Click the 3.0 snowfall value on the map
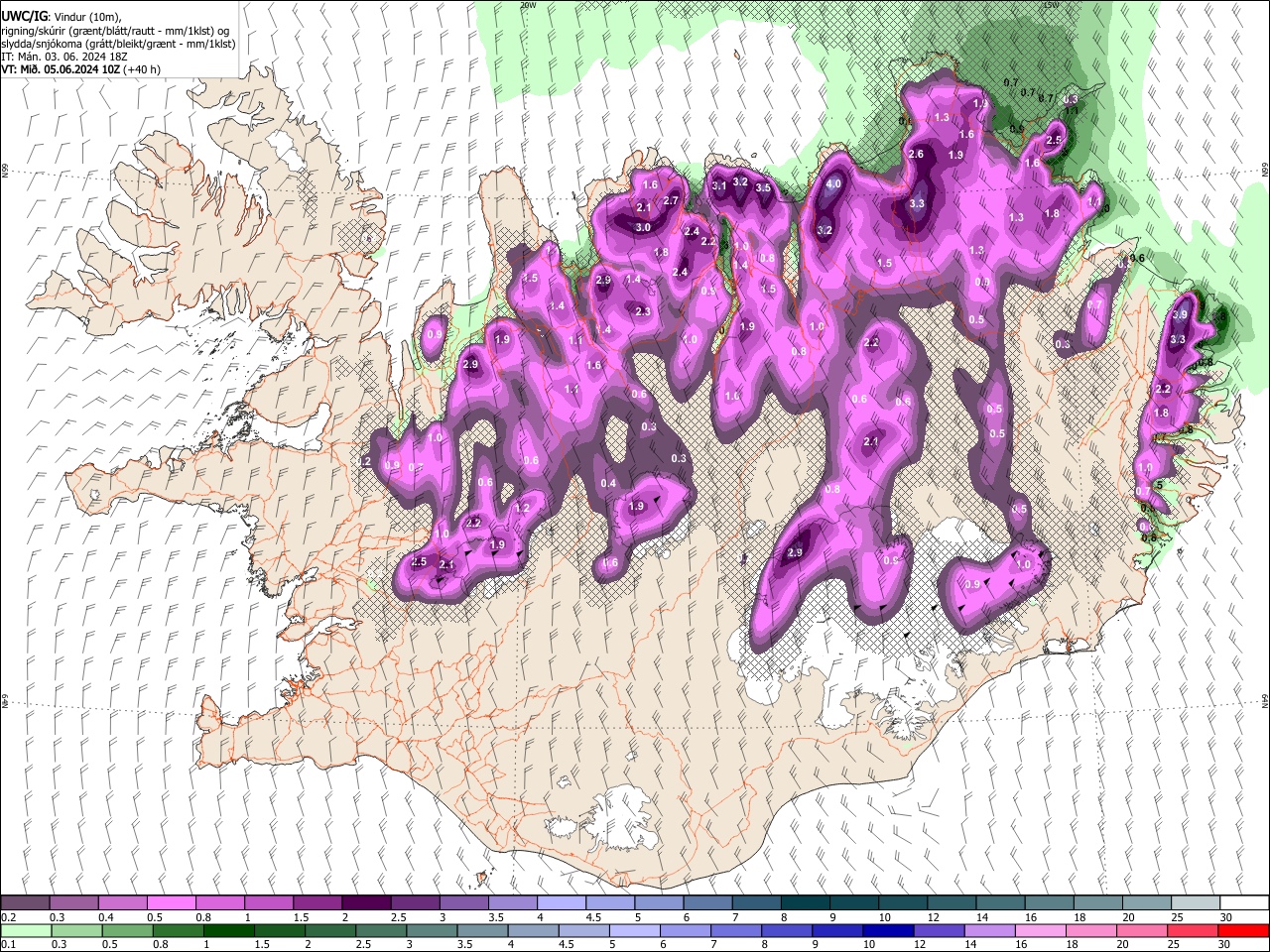 [642, 227]
